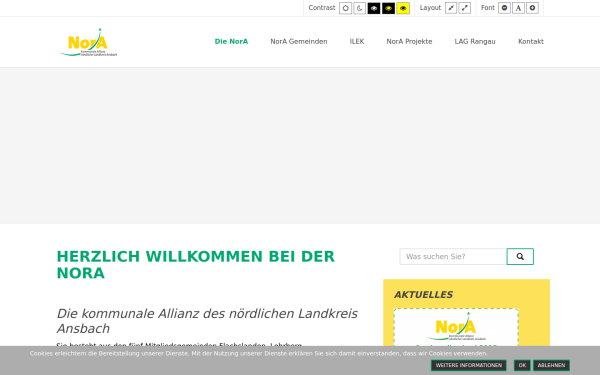Open the NorA thumbnail under Aktuelles
This screenshot has width=600, height=375.
(x=456, y=327)
